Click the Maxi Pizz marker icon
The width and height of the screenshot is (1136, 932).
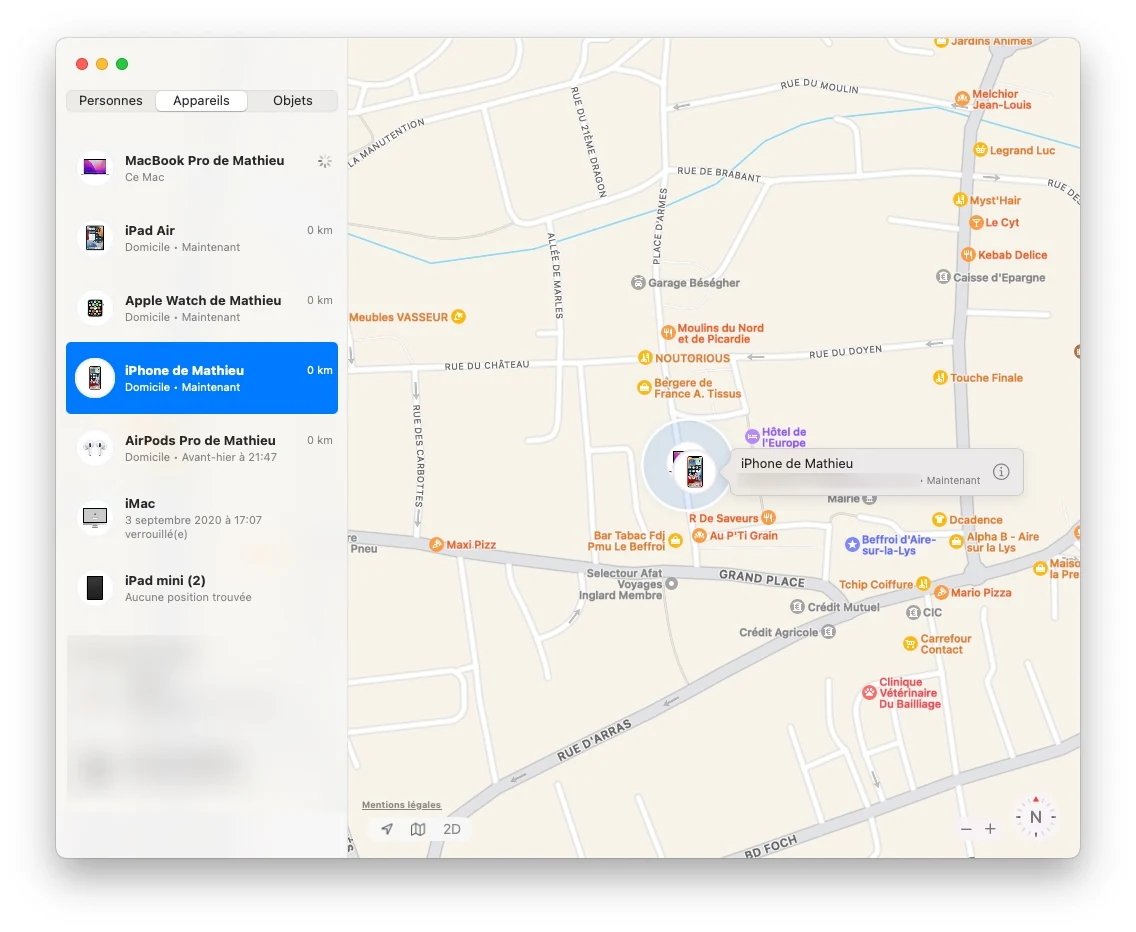point(436,544)
